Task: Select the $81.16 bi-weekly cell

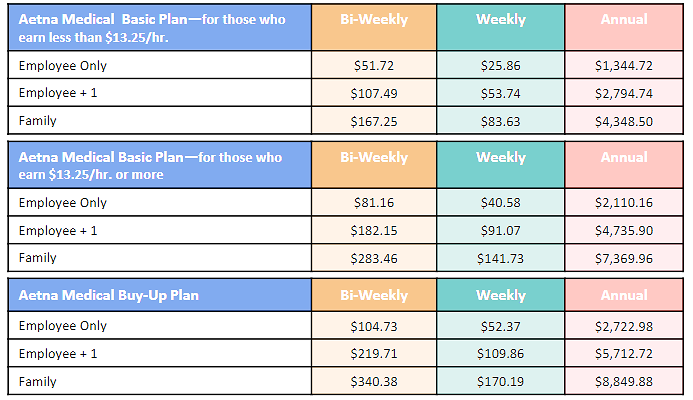Action: (374, 203)
